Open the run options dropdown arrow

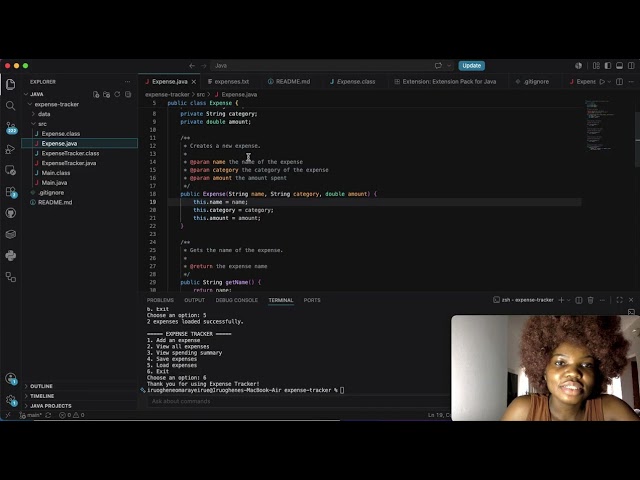click(x=609, y=82)
